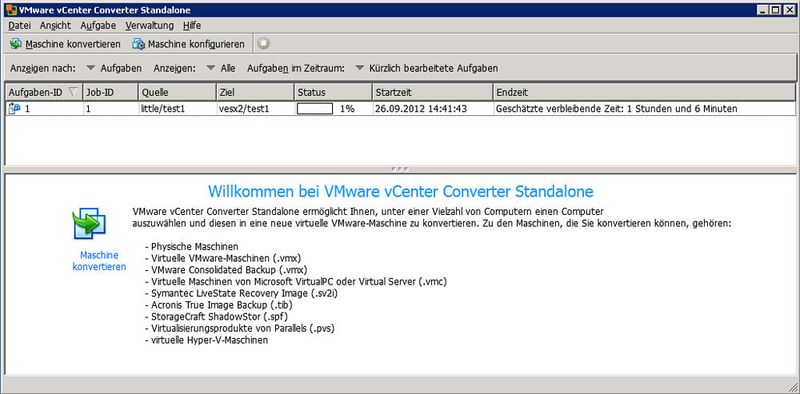Open the Anzeigen nach Aufgaben dropdown
800x394 pixels.
click(x=114, y=68)
